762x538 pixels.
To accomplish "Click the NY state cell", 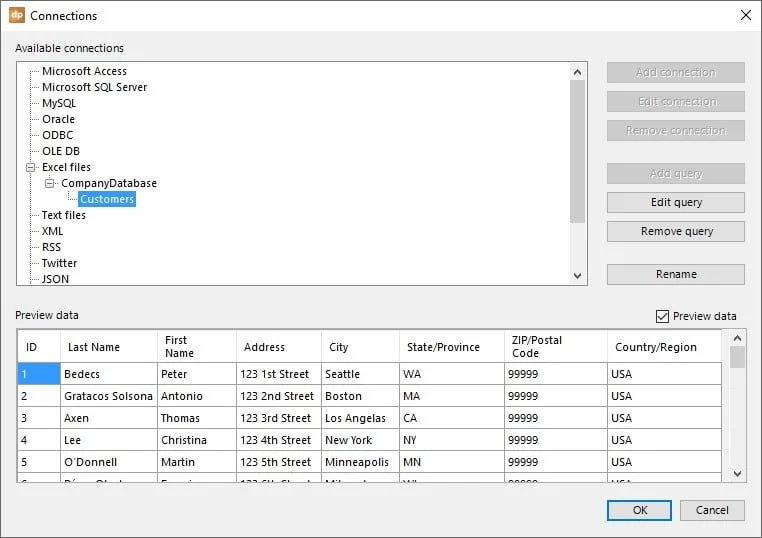I will (452, 440).
